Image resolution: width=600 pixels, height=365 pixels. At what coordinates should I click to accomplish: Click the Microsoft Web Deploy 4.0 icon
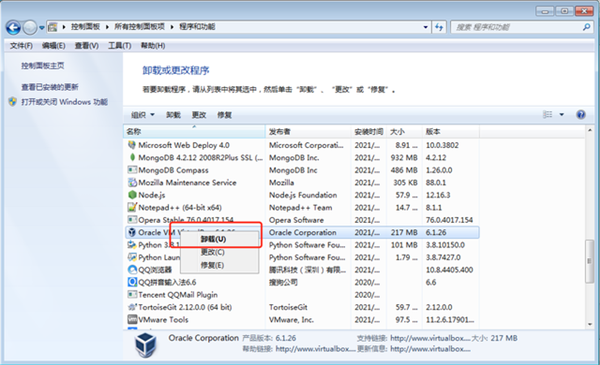pos(132,145)
